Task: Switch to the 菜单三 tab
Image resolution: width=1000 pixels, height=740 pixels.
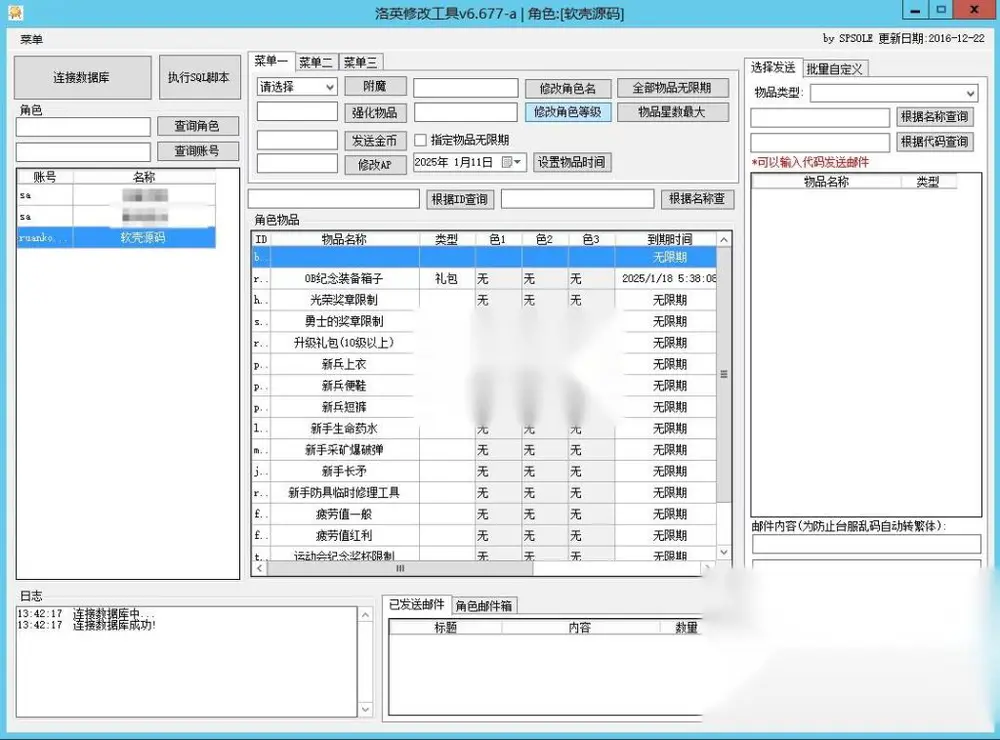Action: (x=361, y=63)
